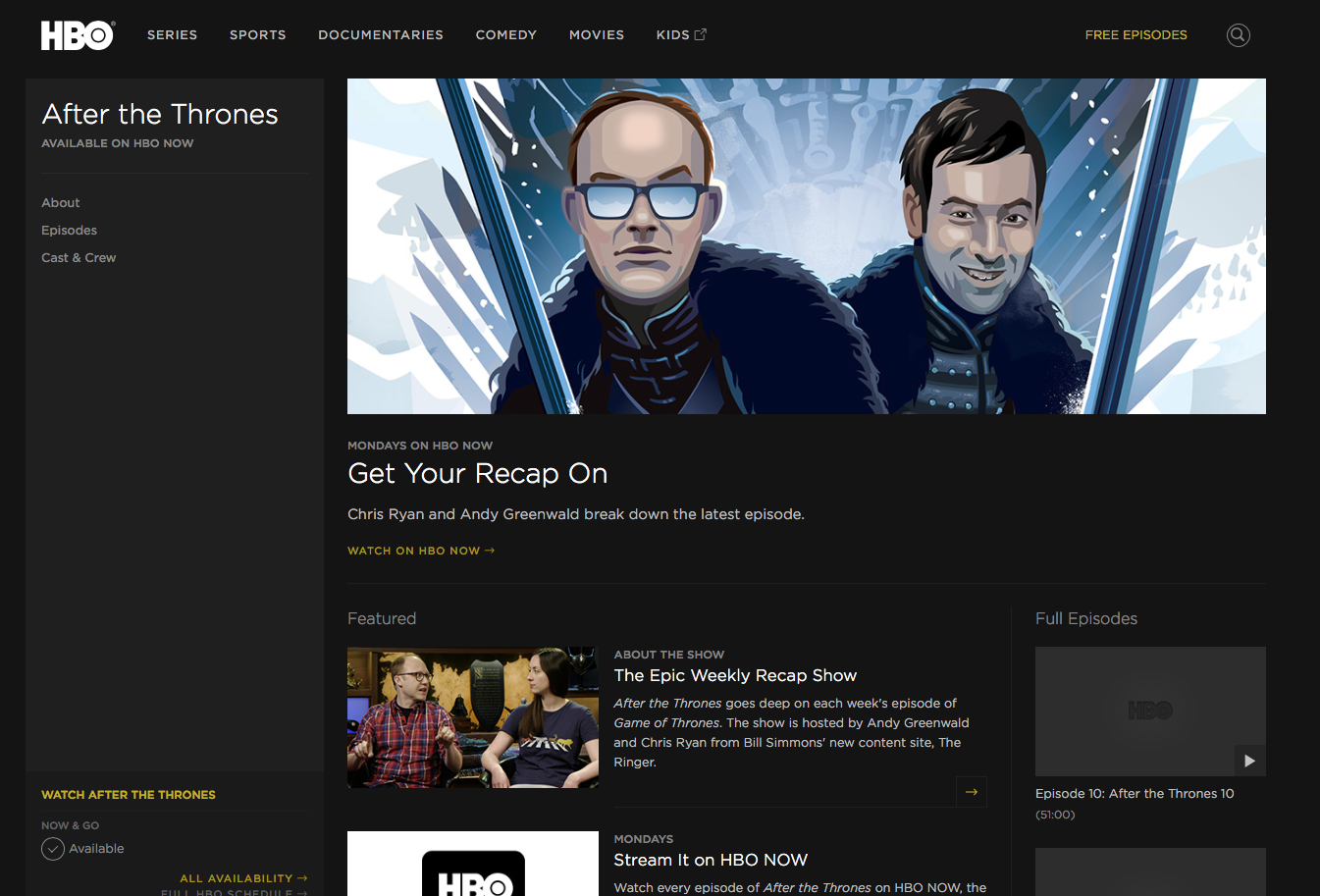Click the Full Episodes section heading
The width and height of the screenshot is (1320, 896).
[1086, 618]
